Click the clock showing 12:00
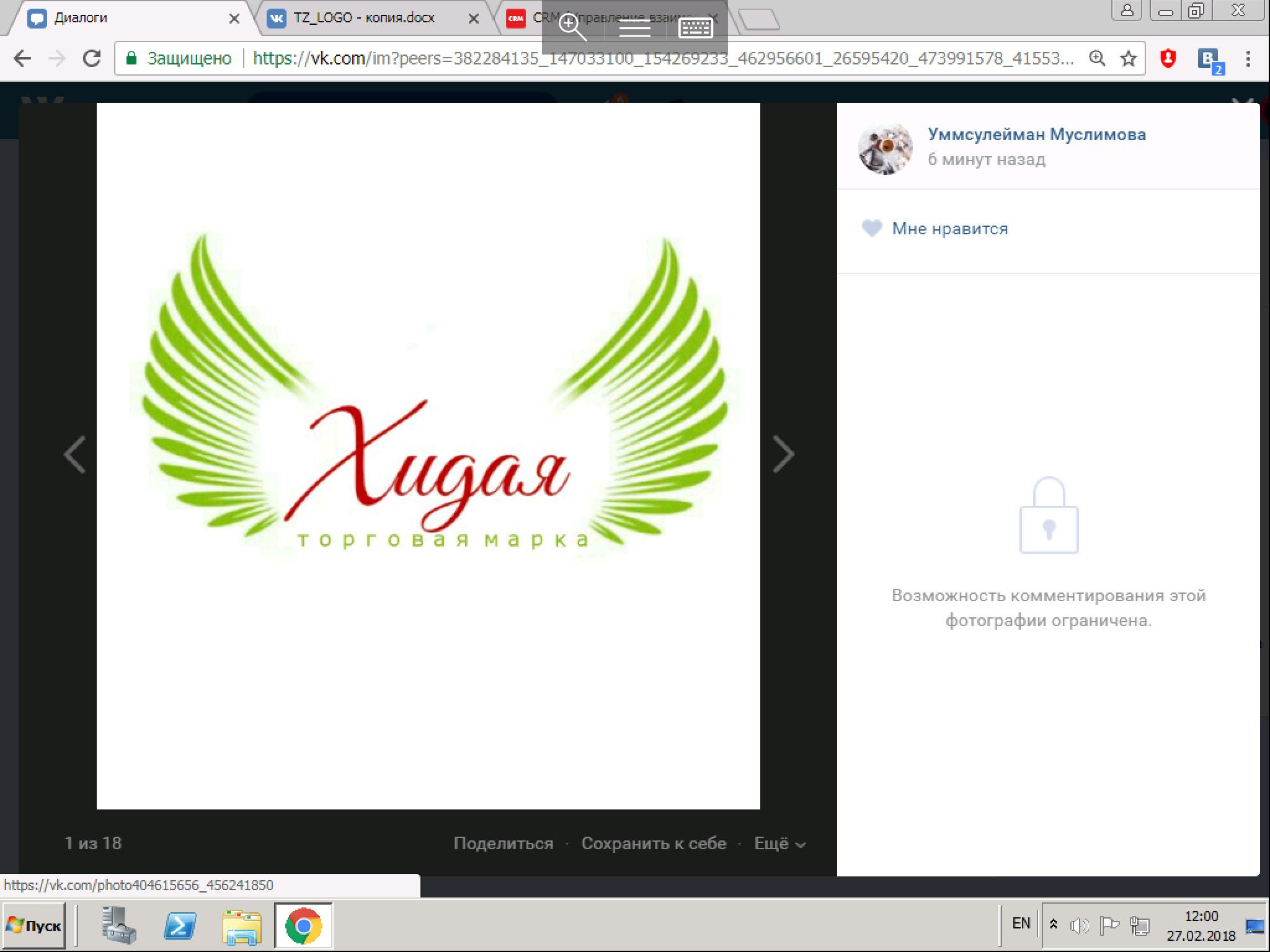 1201,916
